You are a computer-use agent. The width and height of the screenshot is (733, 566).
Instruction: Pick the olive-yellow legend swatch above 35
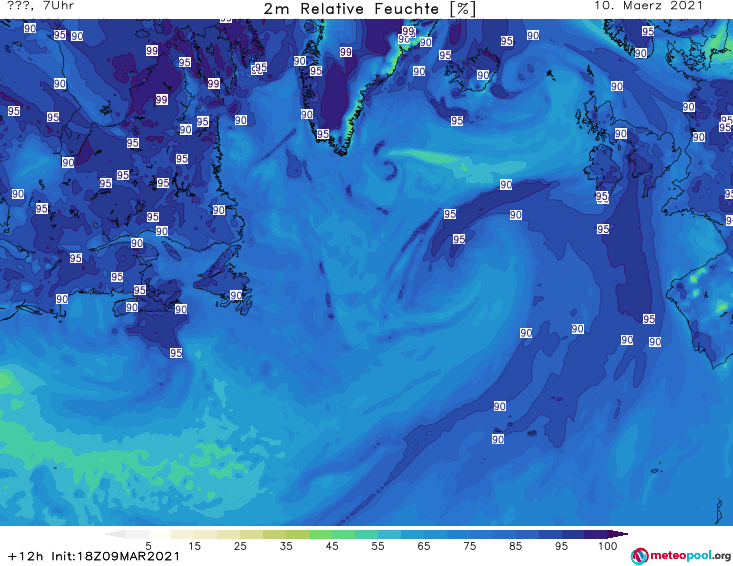[297, 534]
